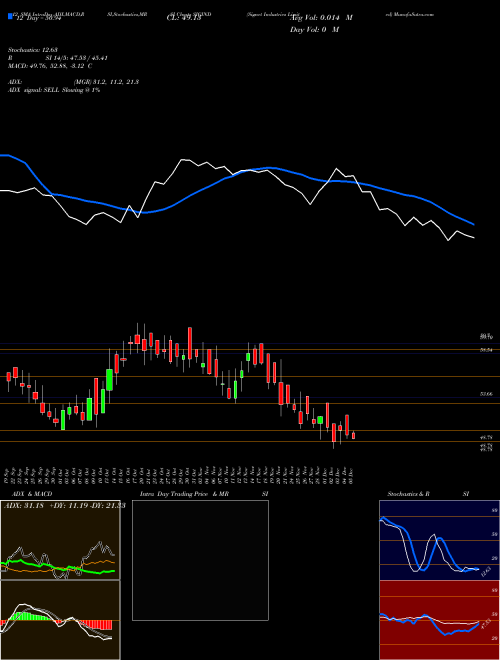Click the 'SI 14/3: 47.53 / 45.41' value
500x660 pixels.
pyautogui.click(x=76, y=58)
